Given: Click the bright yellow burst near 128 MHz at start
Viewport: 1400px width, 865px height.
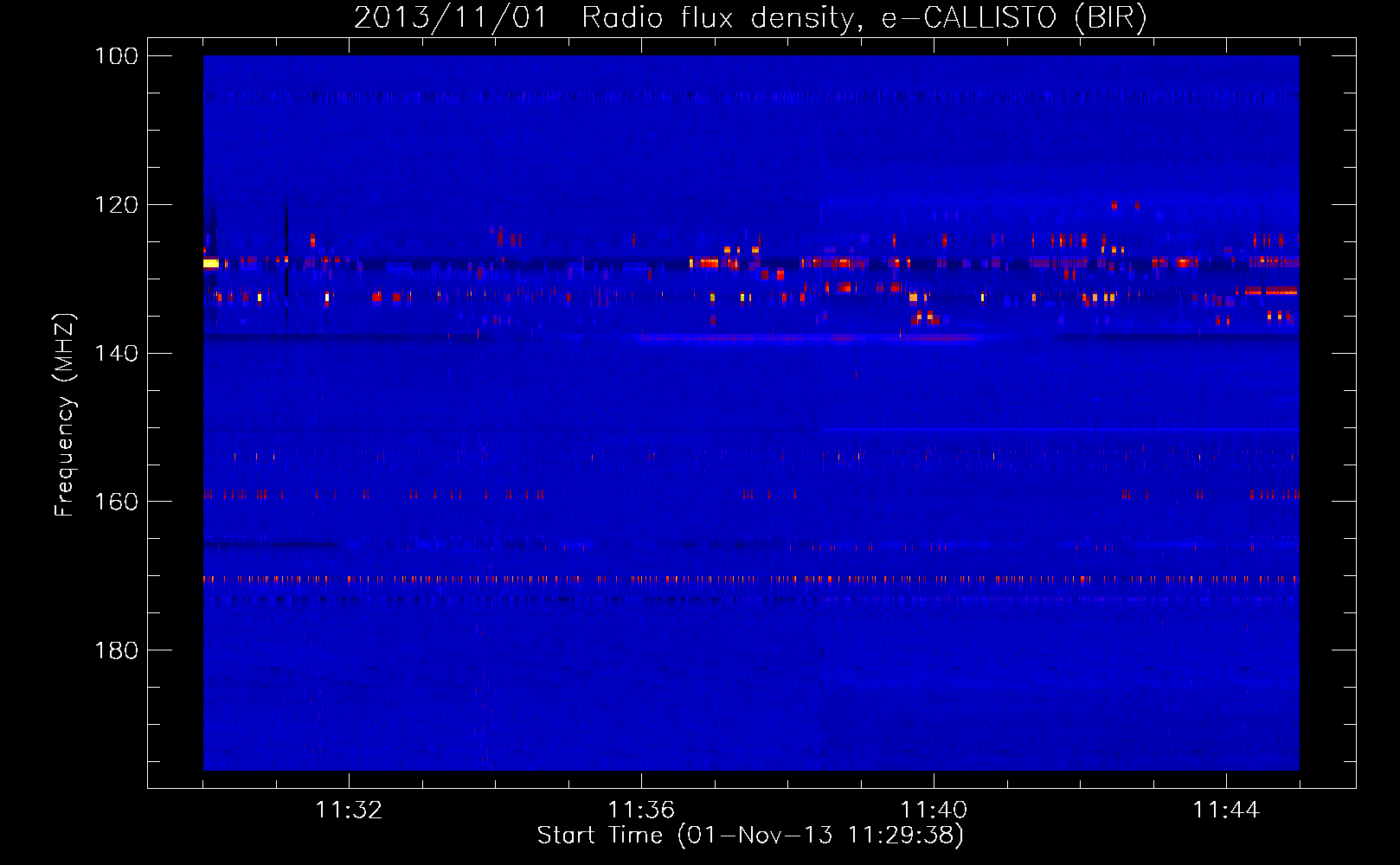Looking at the screenshot, I should click(211, 263).
